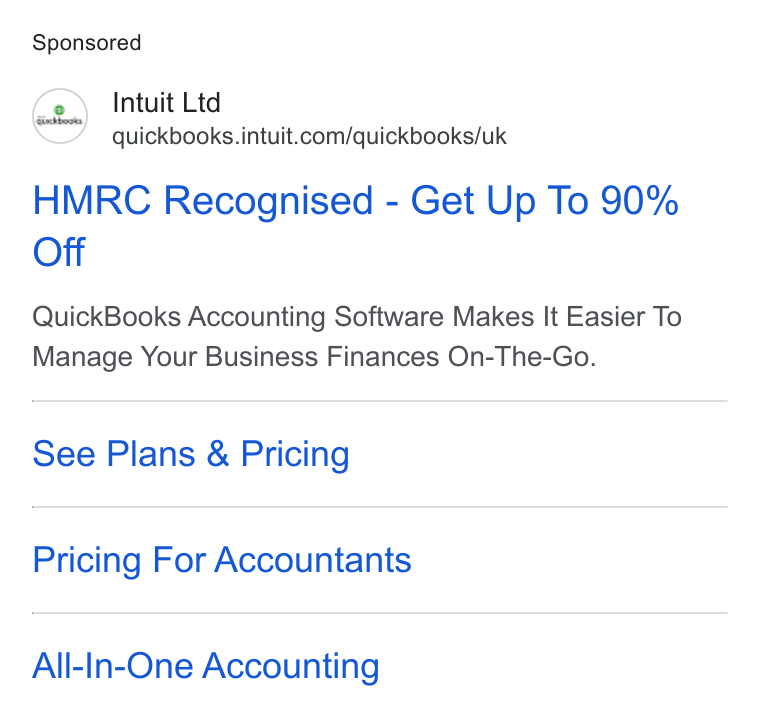Visit the plans and pricing page link

coord(190,454)
